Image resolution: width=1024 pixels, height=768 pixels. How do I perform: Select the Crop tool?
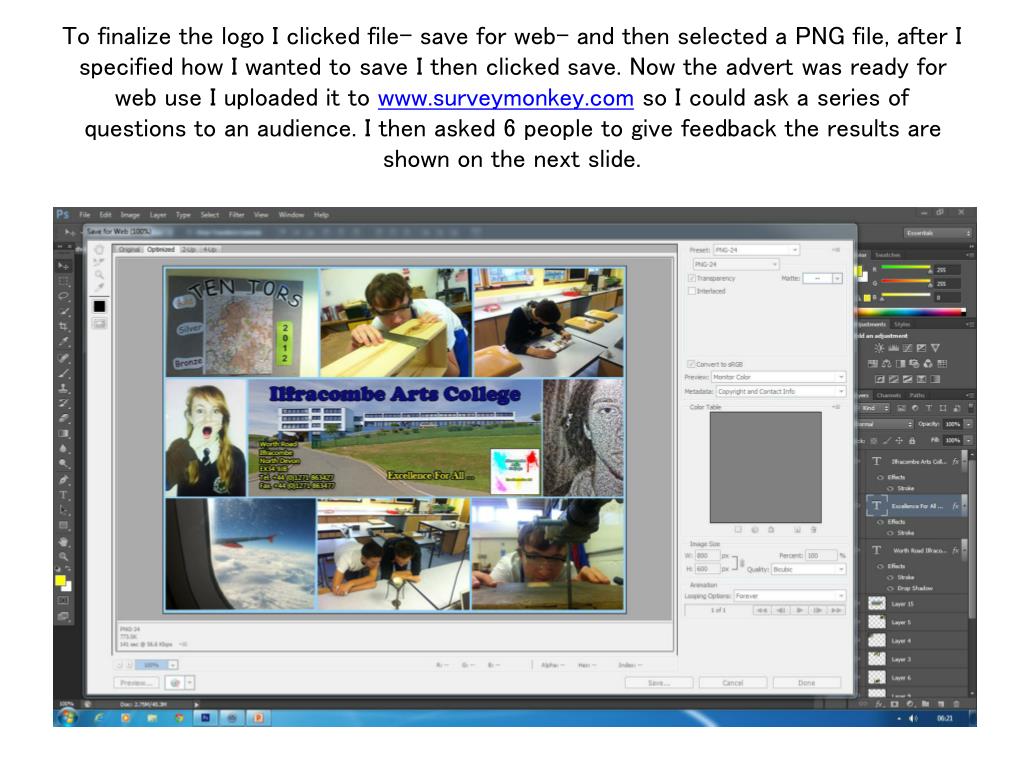coord(63,326)
